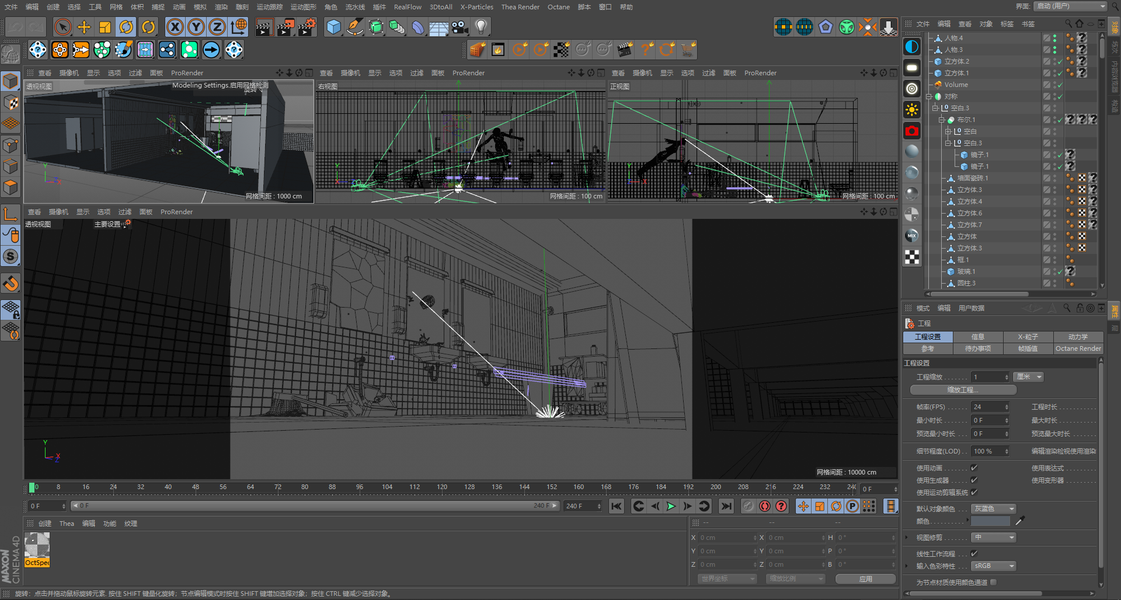Screen dimensions: 1121x600
Task: Open render settings with gear clapperboard
Action: coord(307,27)
